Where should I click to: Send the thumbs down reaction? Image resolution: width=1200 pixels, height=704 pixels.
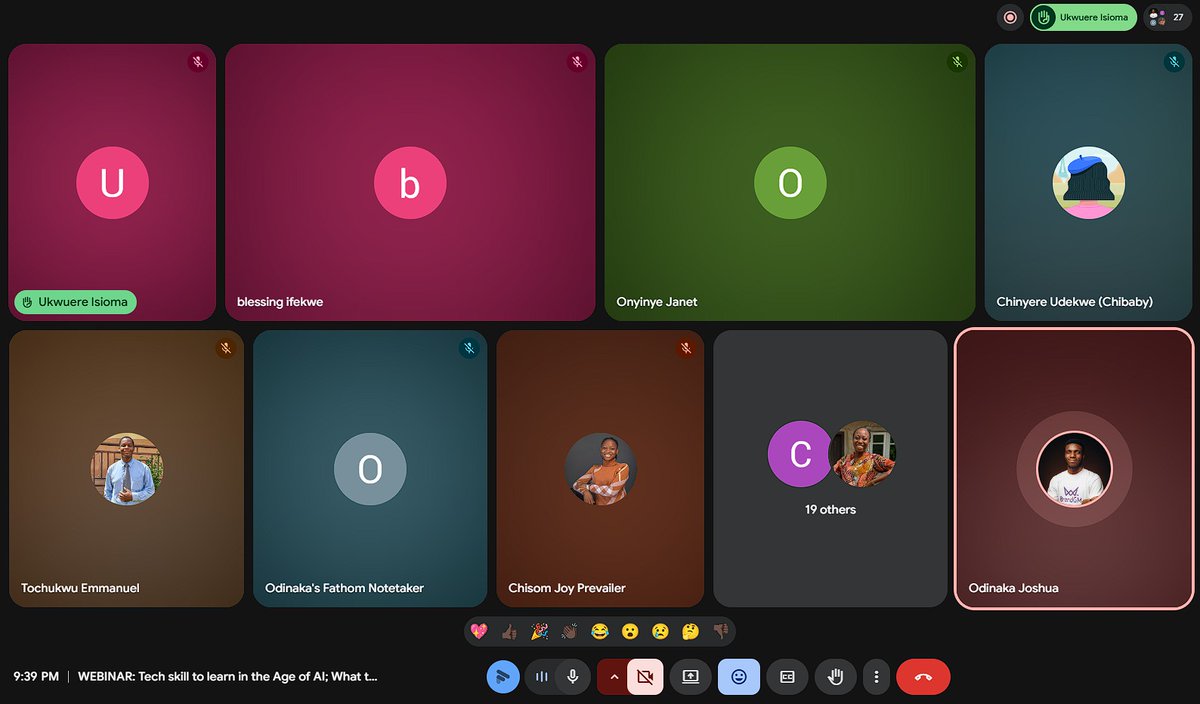(720, 632)
